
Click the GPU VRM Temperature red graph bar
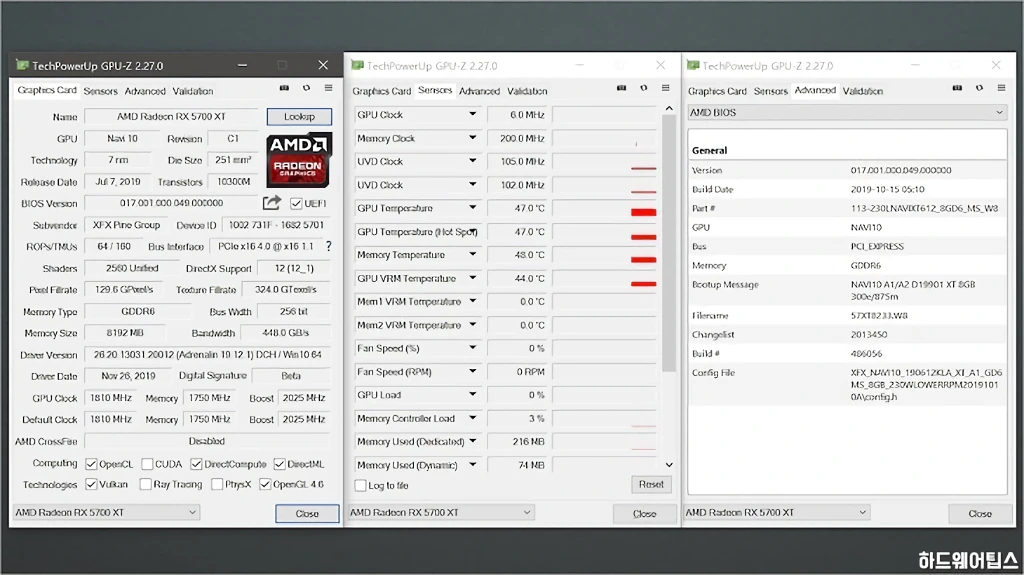(643, 284)
